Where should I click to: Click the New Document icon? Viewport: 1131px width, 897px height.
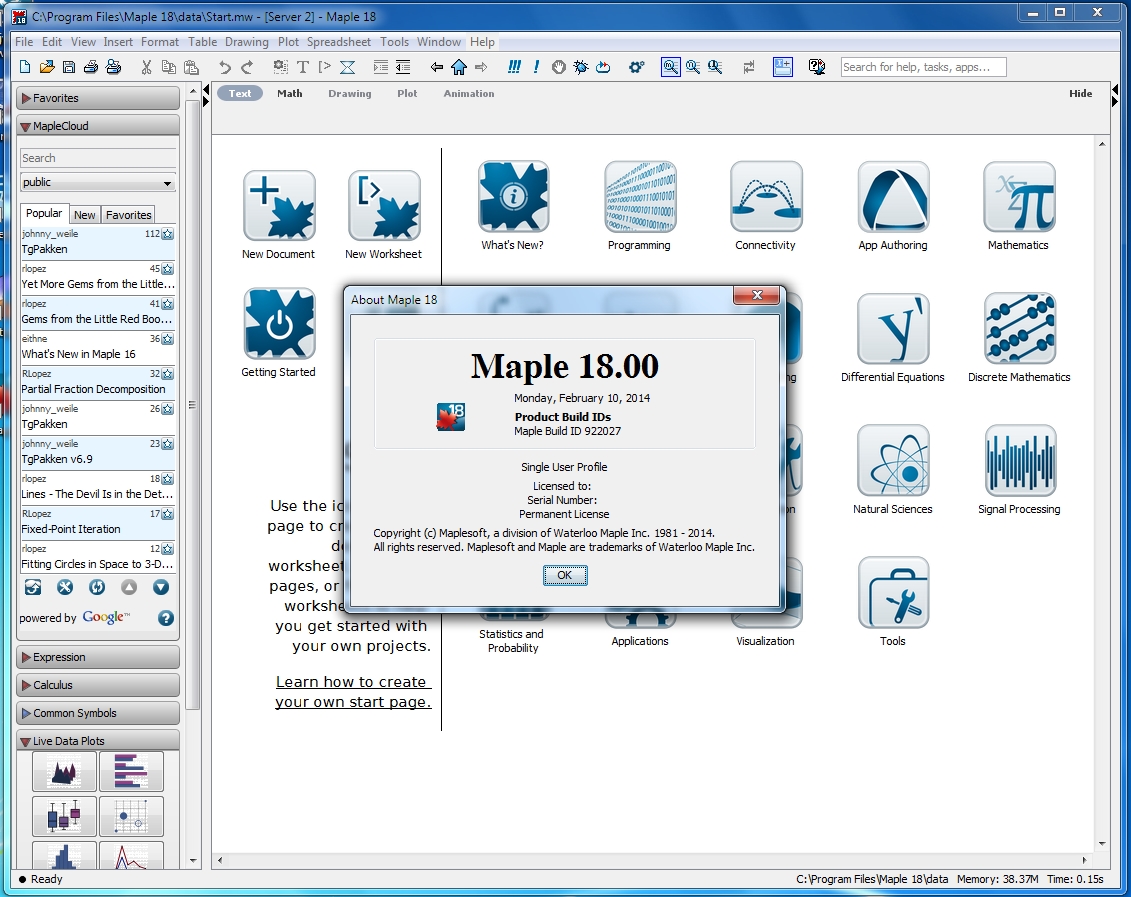tap(279, 206)
